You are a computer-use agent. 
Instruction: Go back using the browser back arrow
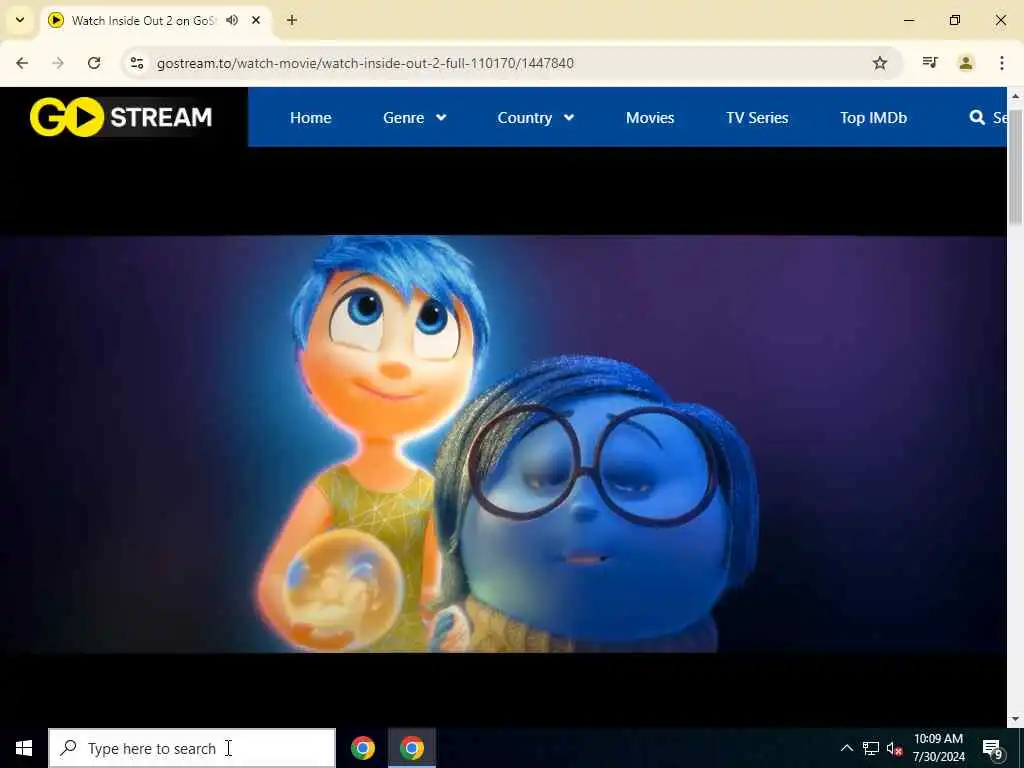pyautogui.click(x=22, y=63)
